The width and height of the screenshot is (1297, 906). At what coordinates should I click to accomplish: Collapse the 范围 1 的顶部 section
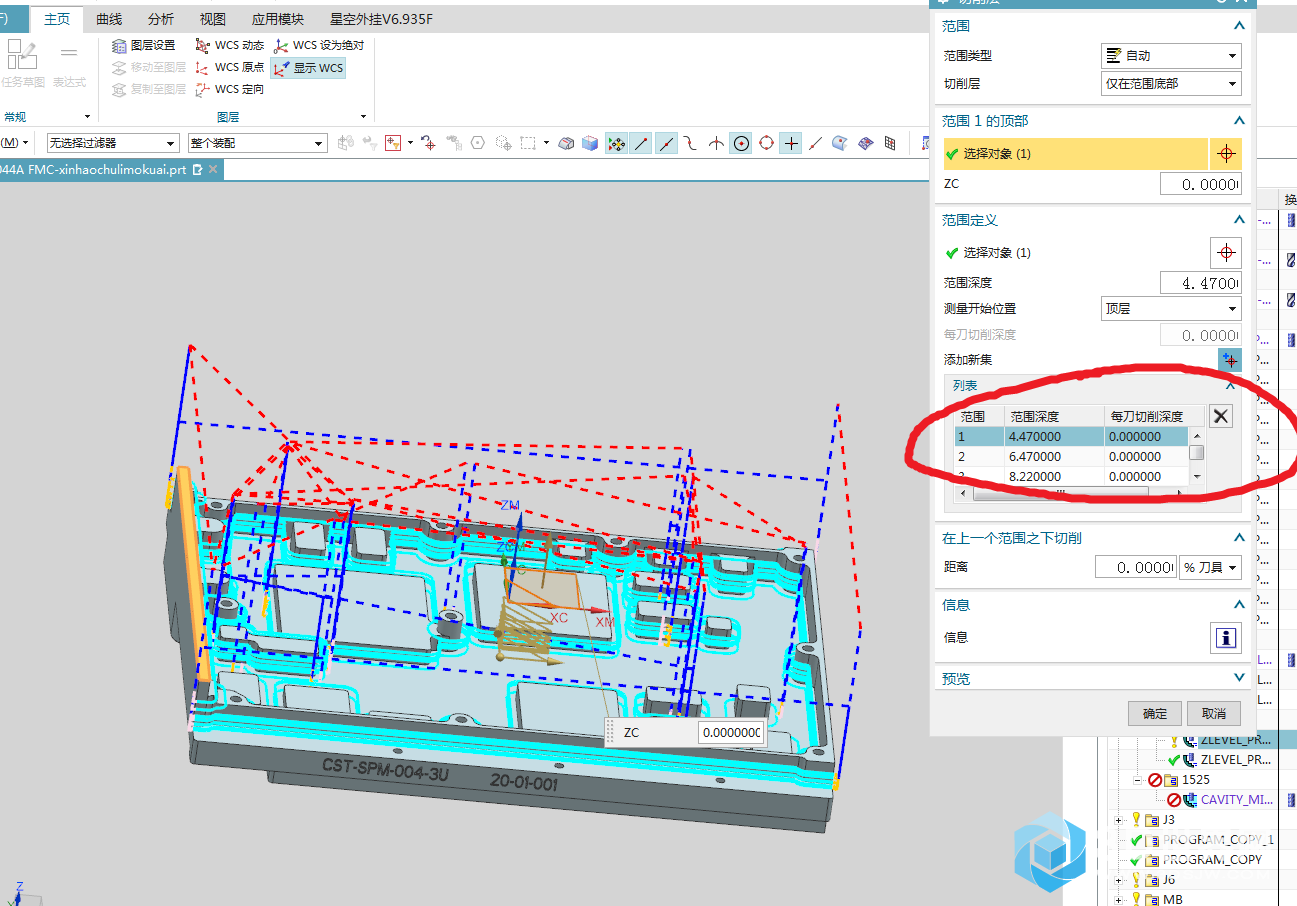click(1239, 121)
